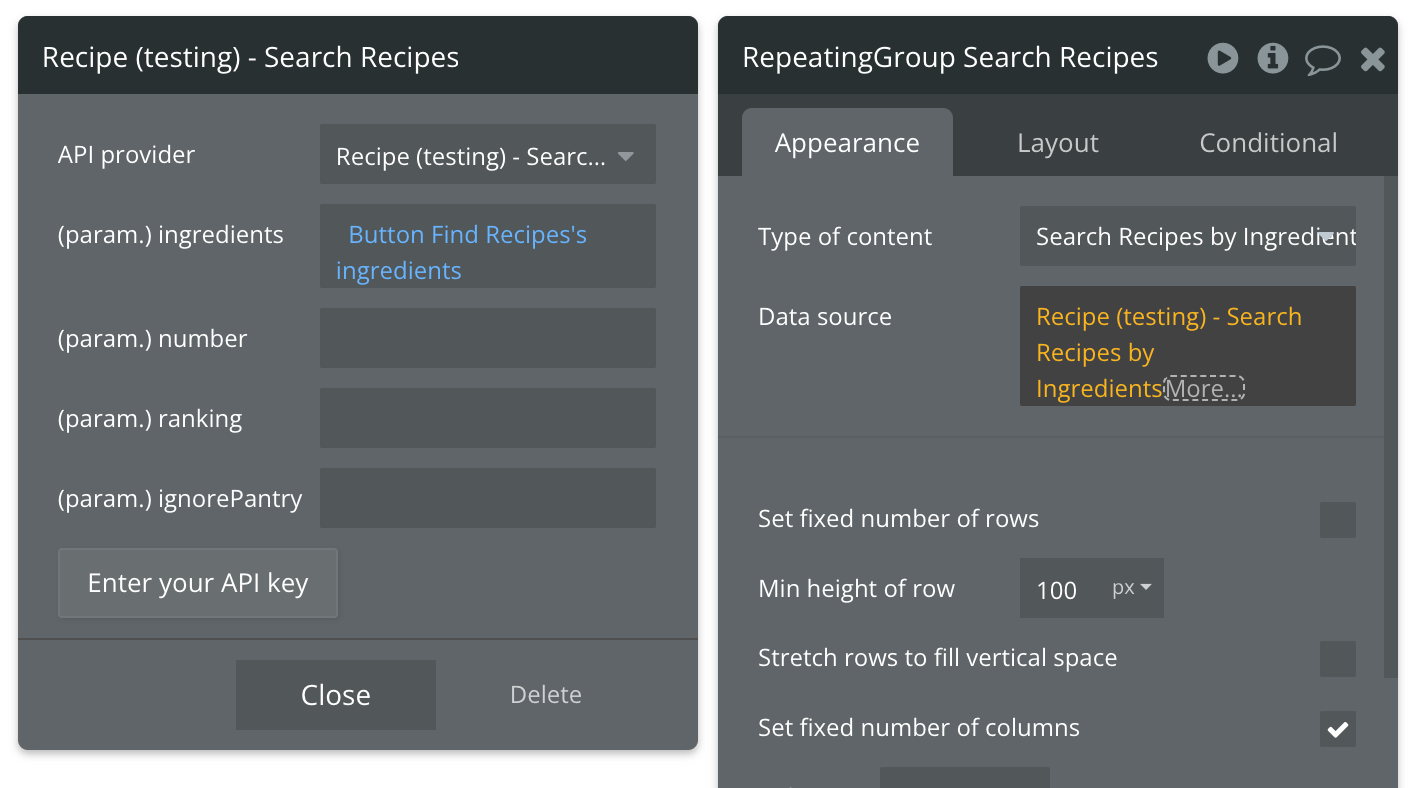The image size is (1416, 788).
Task: Click the comment bubble icon
Action: point(1322,59)
